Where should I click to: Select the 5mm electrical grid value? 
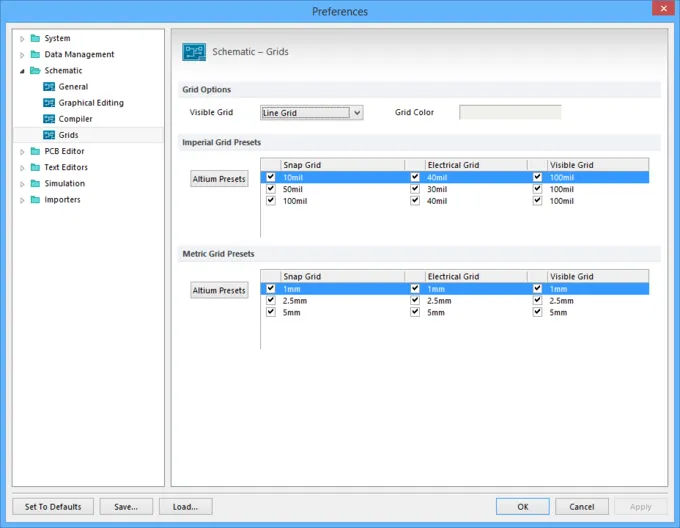point(436,312)
